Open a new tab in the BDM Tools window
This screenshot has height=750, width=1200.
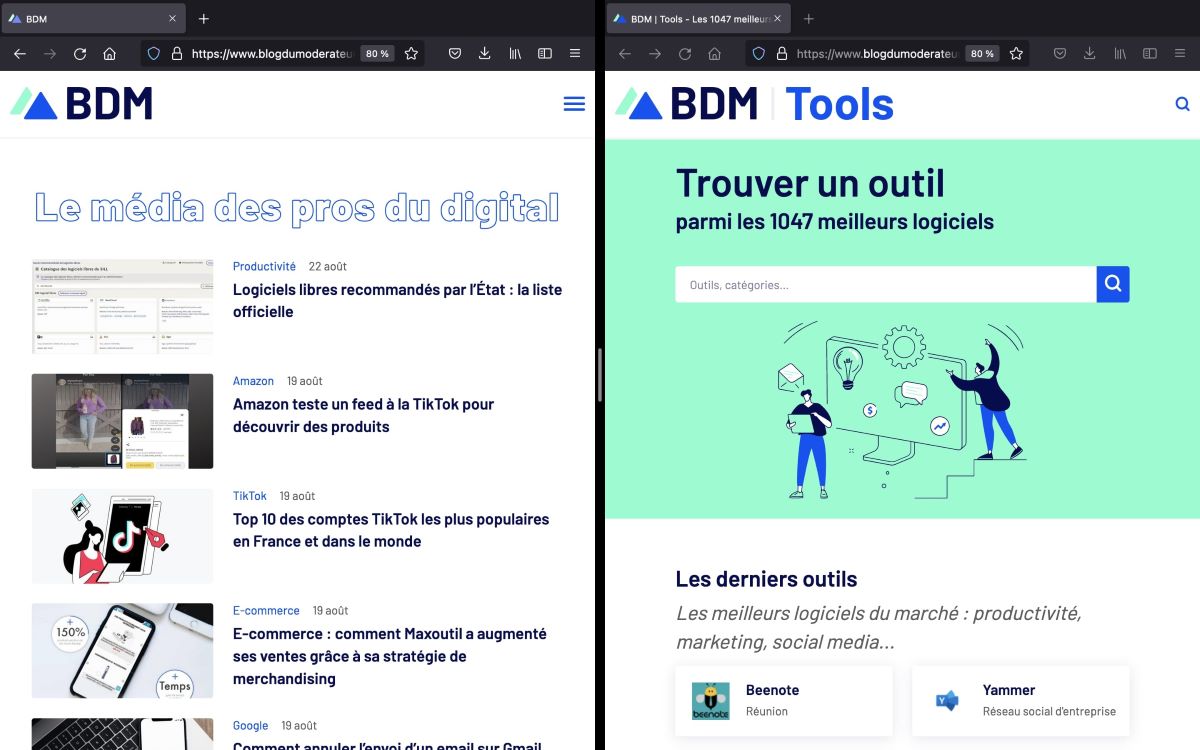tap(809, 19)
